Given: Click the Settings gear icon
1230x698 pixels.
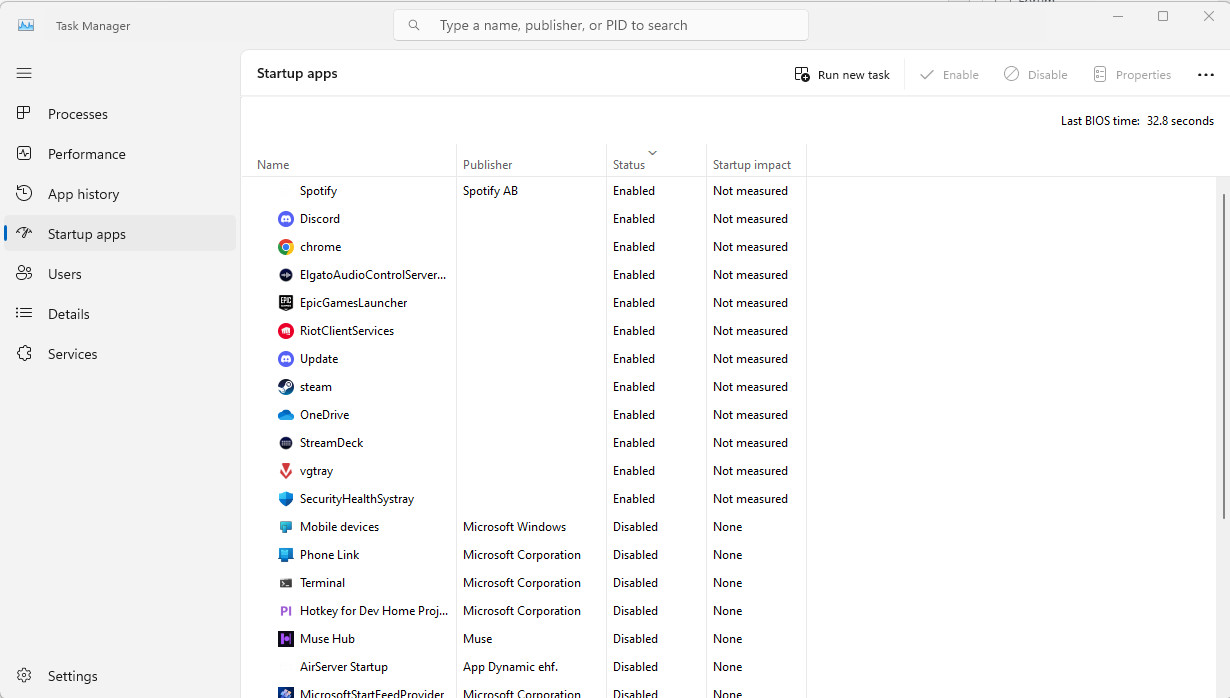Looking at the screenshot, I should [25, 676].
